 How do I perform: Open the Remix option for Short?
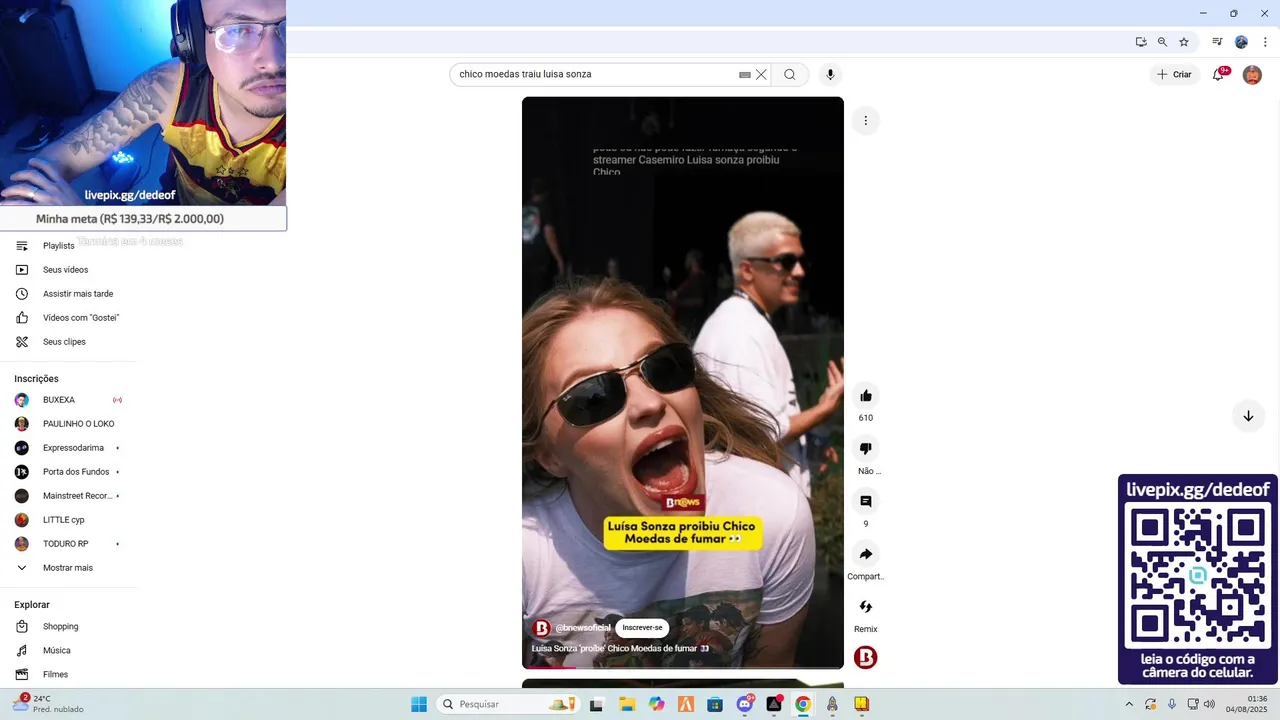click(x=866, y=607)
